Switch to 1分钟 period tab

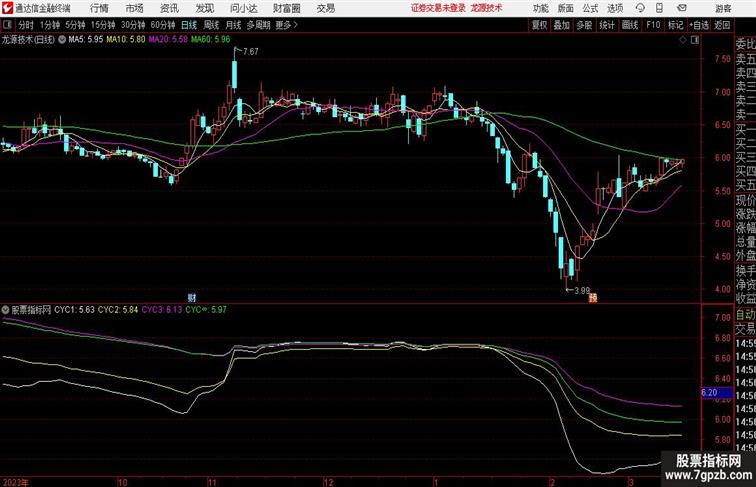pyautogui.click(x=50, y=25)
